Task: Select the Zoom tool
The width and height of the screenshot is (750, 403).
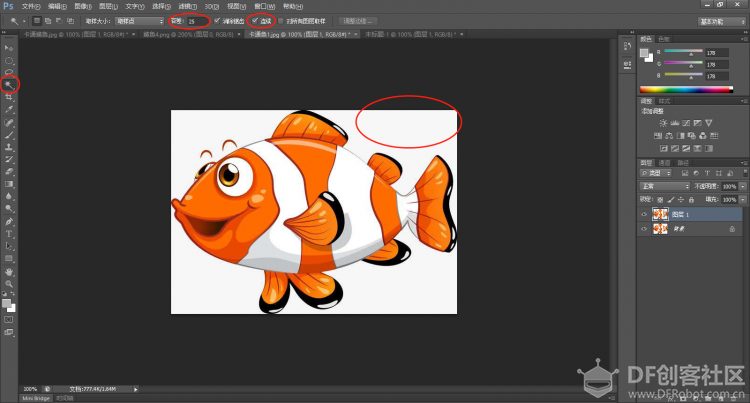Action: click(9, 284)
